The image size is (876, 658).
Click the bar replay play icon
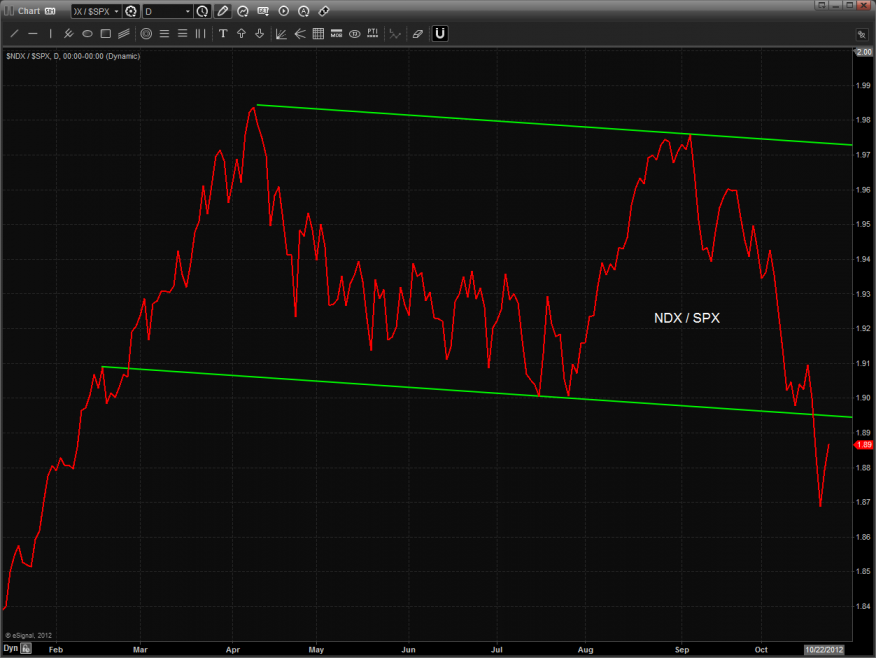(x=283, y=11)
